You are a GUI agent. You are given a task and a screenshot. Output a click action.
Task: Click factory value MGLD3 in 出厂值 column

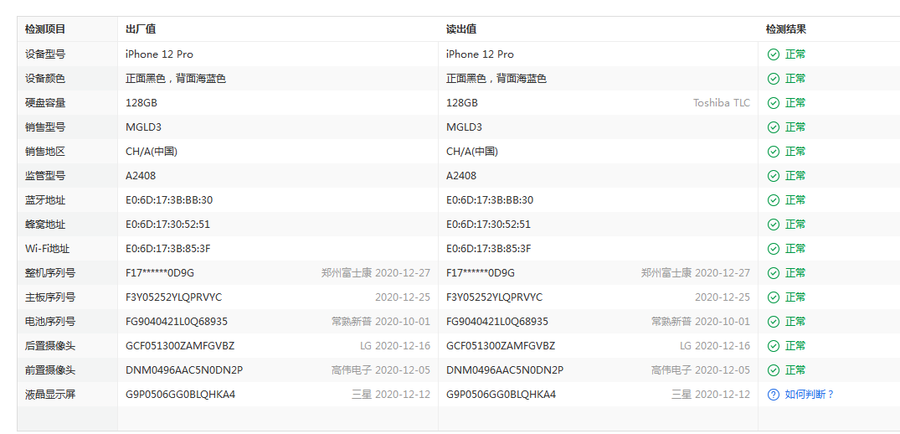pos(143,127)
